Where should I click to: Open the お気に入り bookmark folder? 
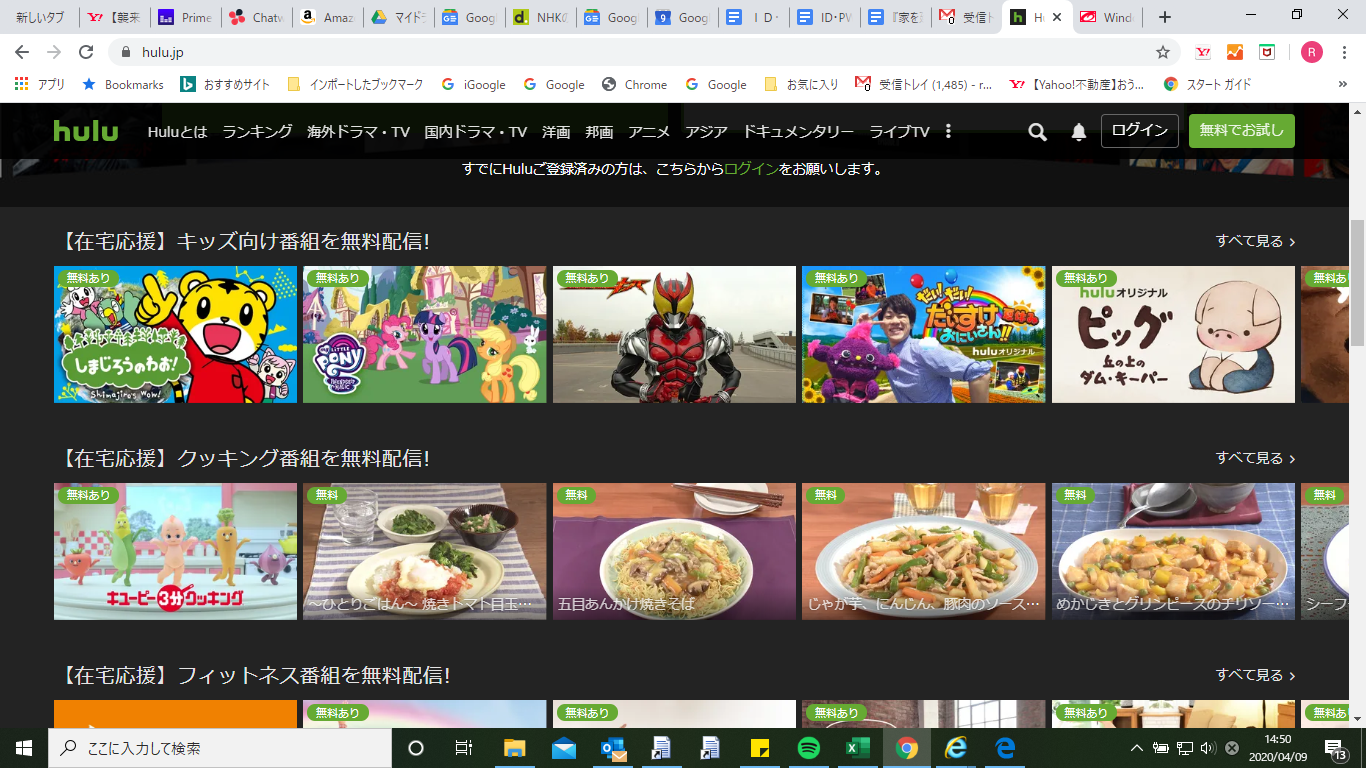click(801, 85)
